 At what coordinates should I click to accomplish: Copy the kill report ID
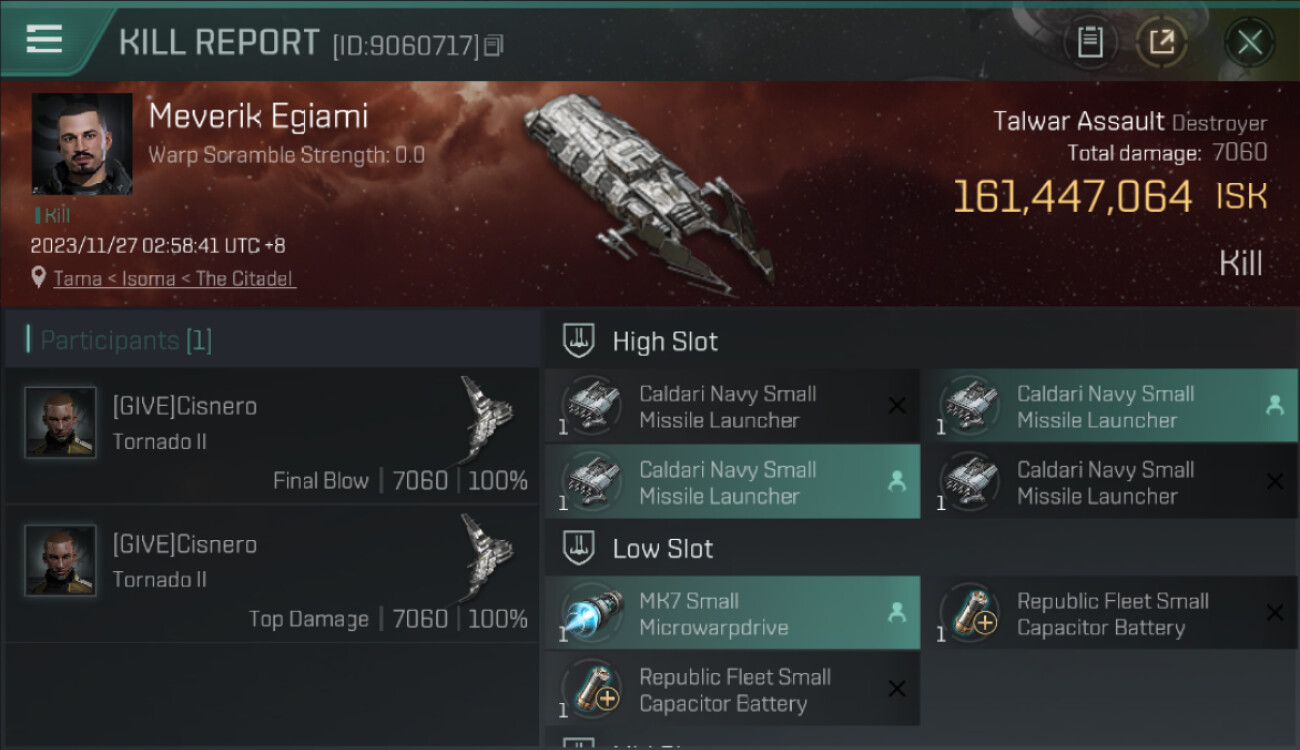(494, 46)
